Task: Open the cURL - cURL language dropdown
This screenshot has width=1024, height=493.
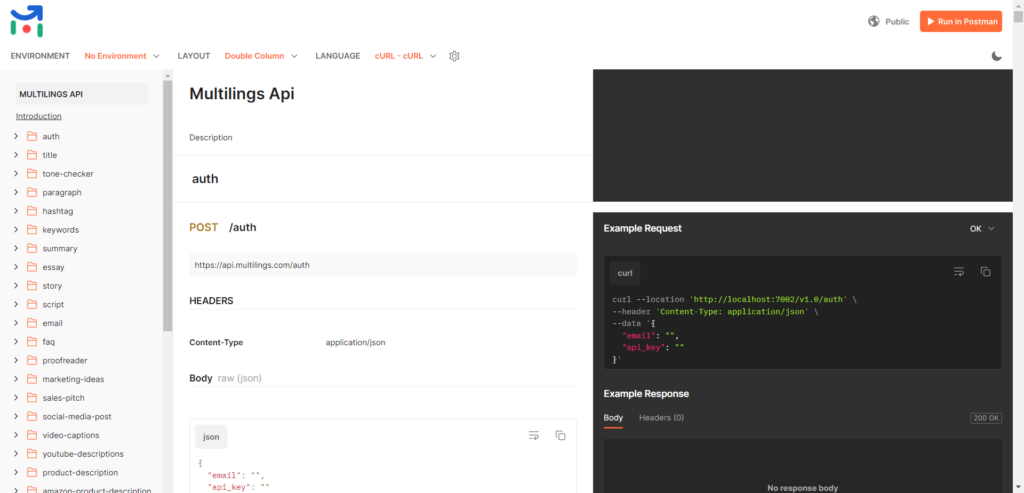Action: (x=406, y=56)
